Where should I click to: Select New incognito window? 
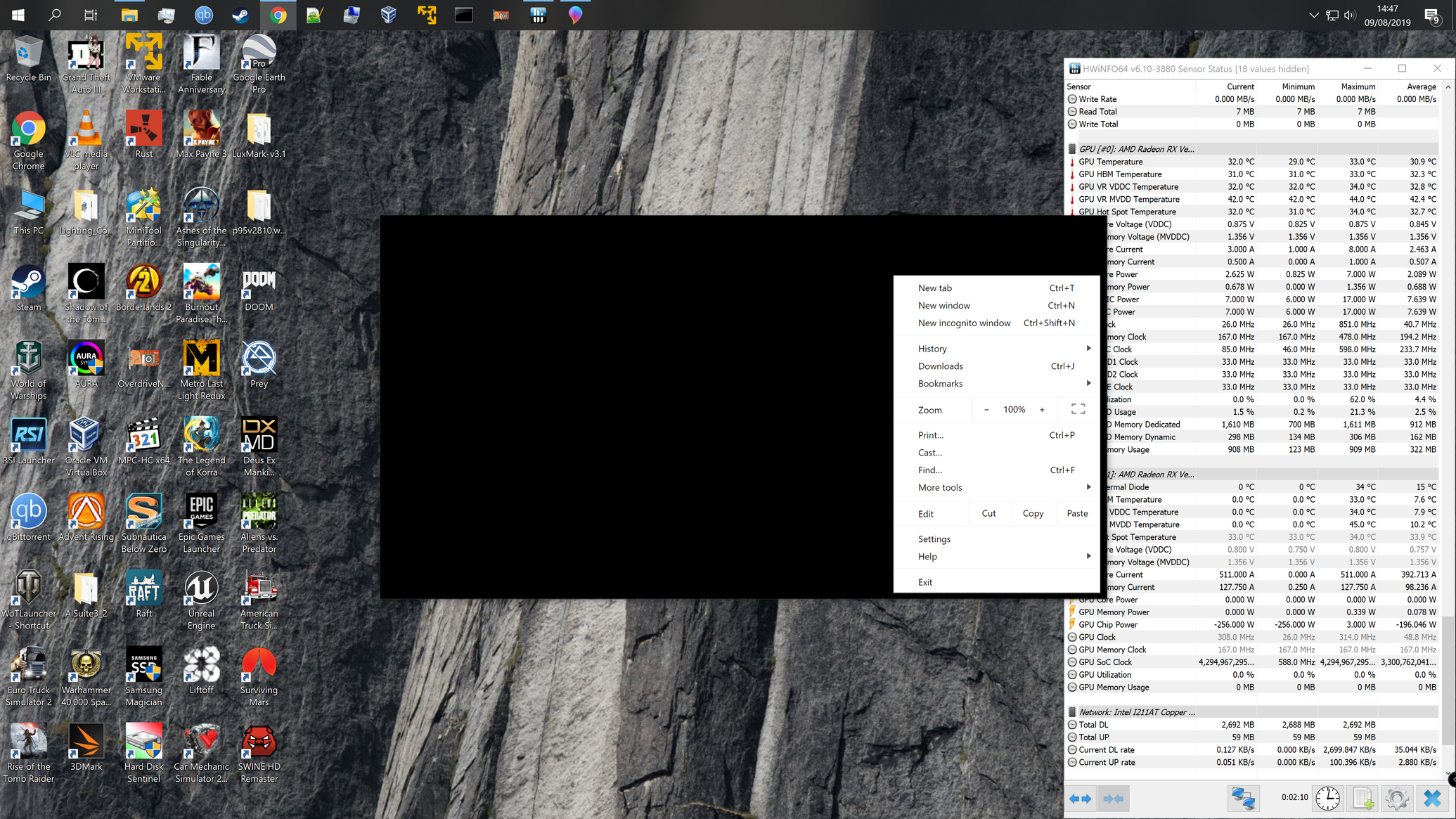click(x=964, y=323)
